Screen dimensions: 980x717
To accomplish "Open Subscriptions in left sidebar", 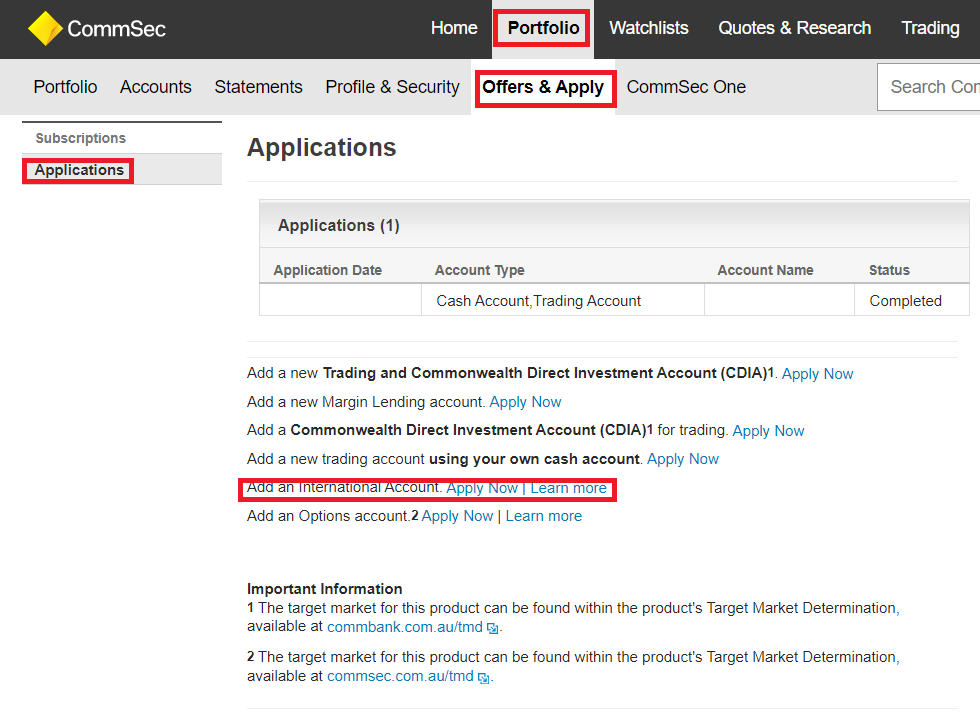I will point(81,138).
